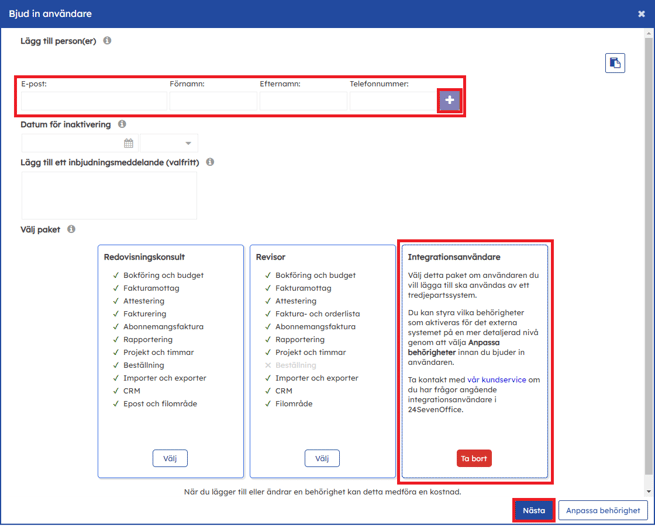Click the invitation message text area

coord(109,195)
